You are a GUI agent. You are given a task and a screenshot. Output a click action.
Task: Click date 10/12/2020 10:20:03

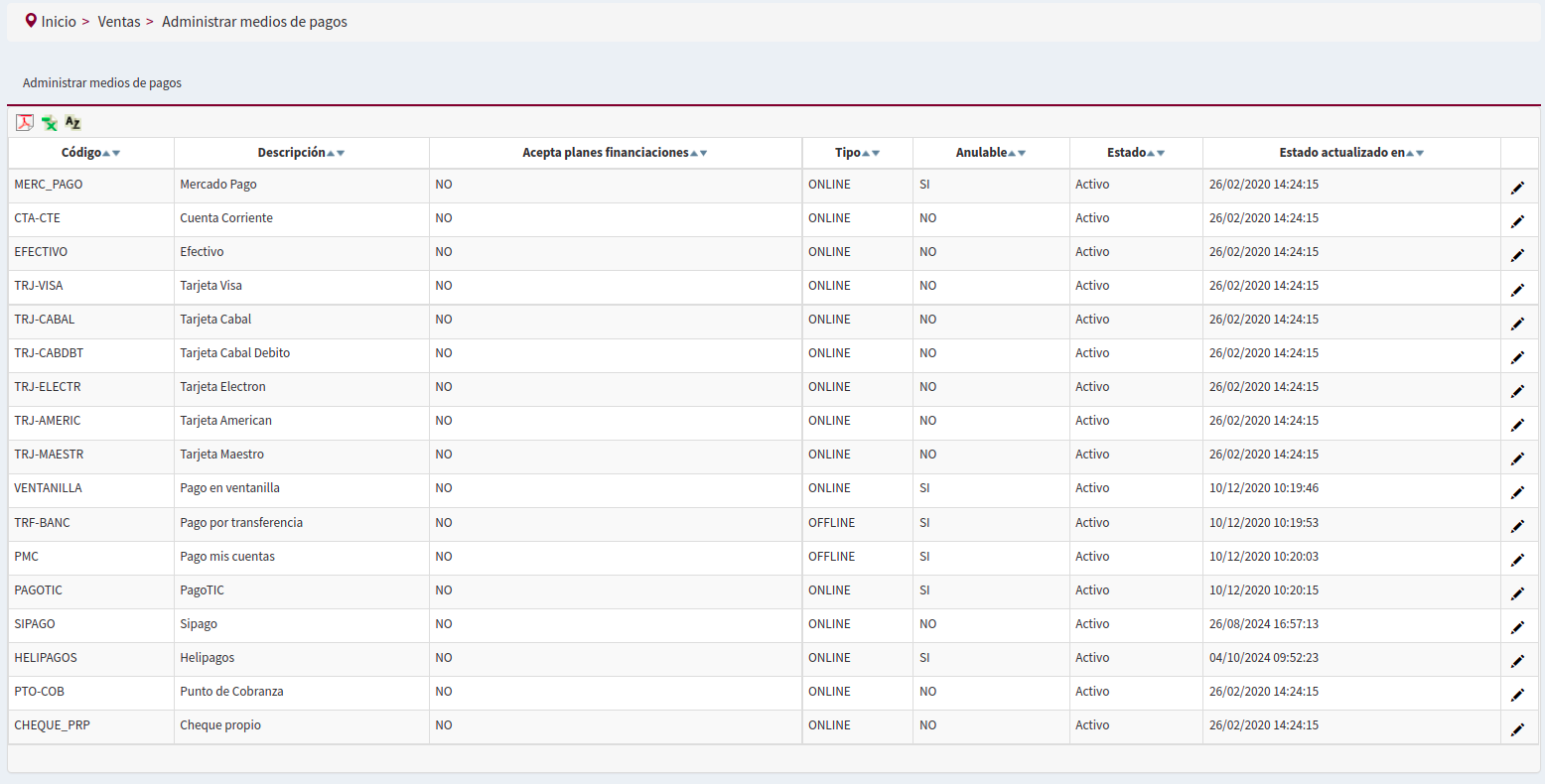coord(1264,557)
